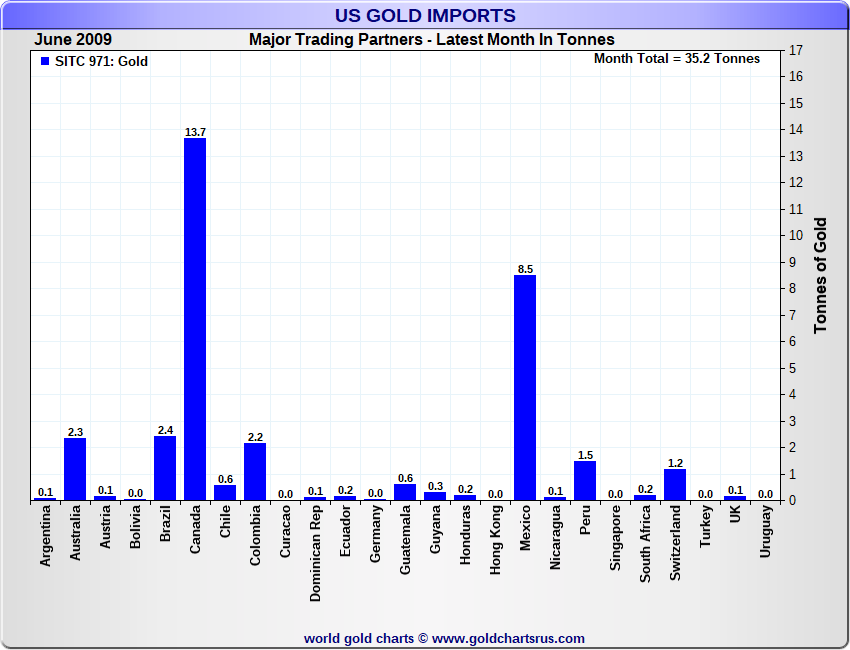Viewport: 850px width, 650px height.
Task: Click the South Africa x-axis label
Action: (x=646, y=547)
